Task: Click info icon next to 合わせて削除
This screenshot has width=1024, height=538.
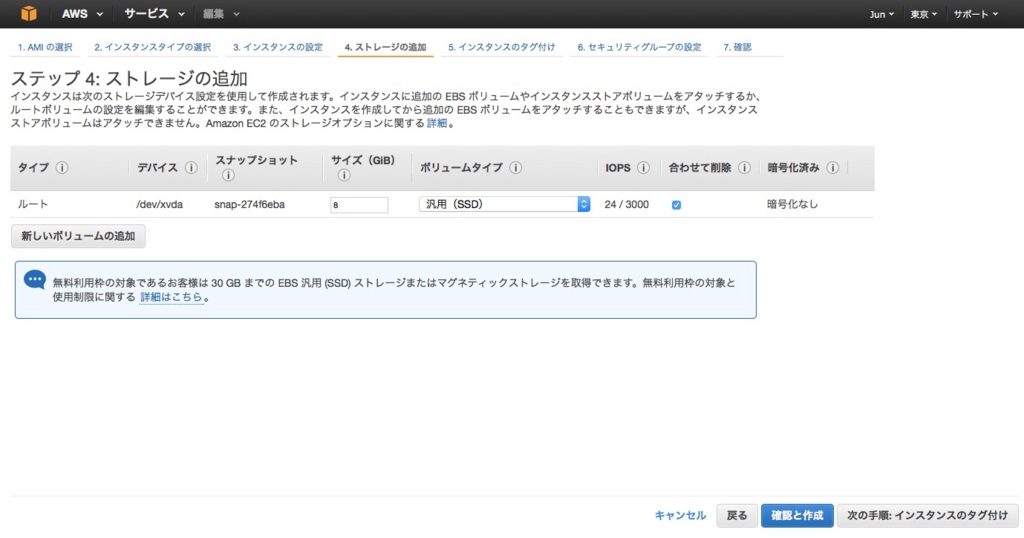Action: point(744,168)
